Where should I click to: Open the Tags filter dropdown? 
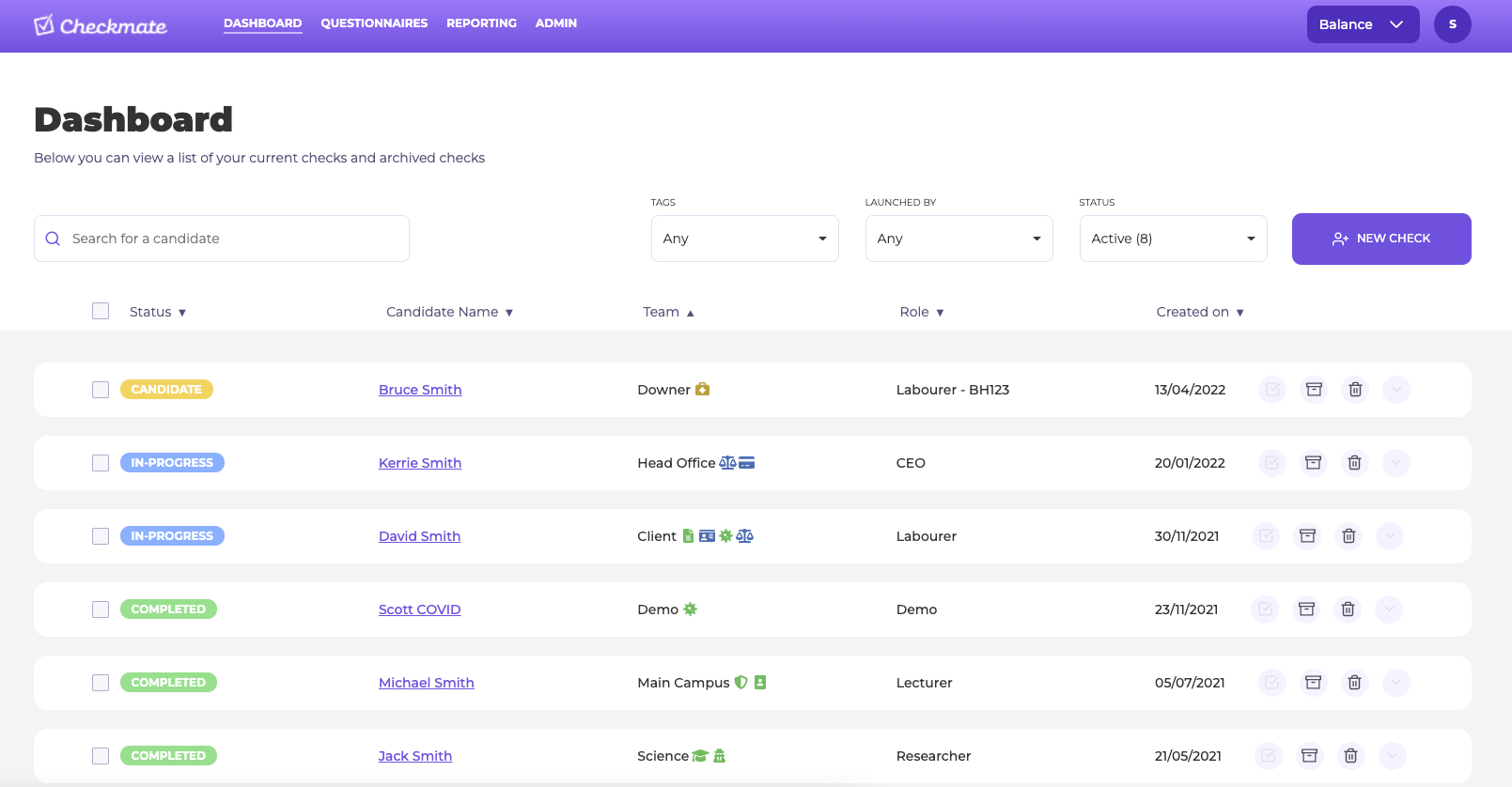click(744, 239)
